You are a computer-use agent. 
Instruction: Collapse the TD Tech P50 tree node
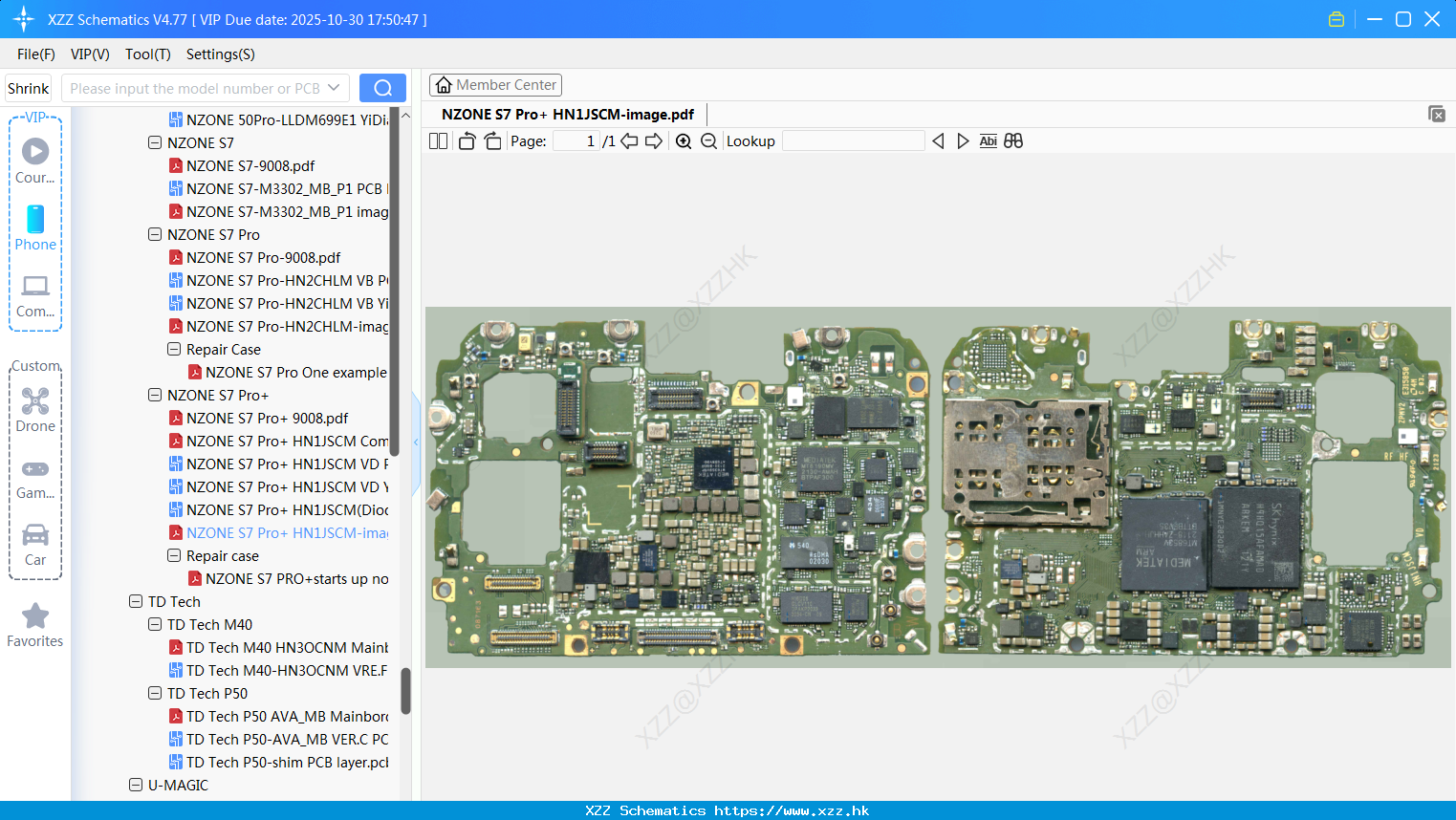155,694
